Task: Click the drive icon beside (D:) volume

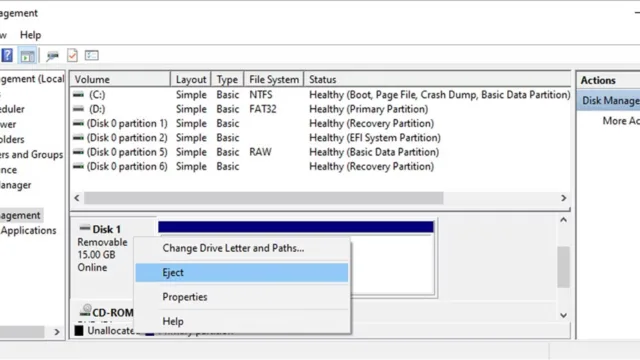Action: (78, 109)
